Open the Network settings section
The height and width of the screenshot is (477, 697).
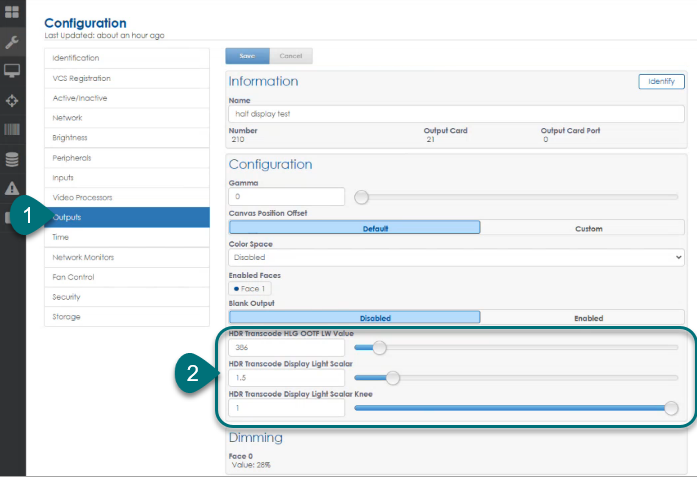[x=126, y=118]
